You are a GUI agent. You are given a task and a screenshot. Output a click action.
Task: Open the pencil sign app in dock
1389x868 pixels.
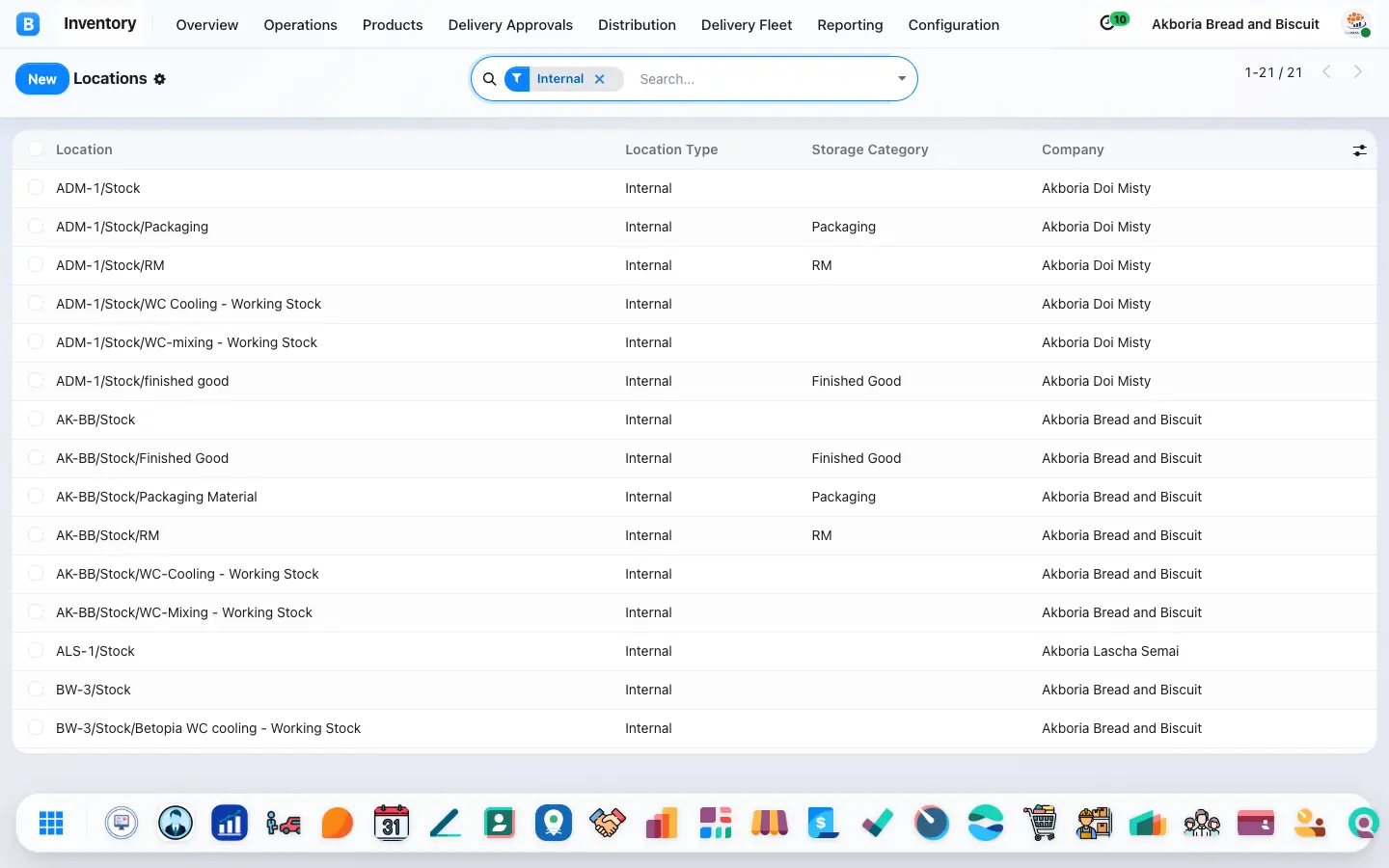coord(446,823)
